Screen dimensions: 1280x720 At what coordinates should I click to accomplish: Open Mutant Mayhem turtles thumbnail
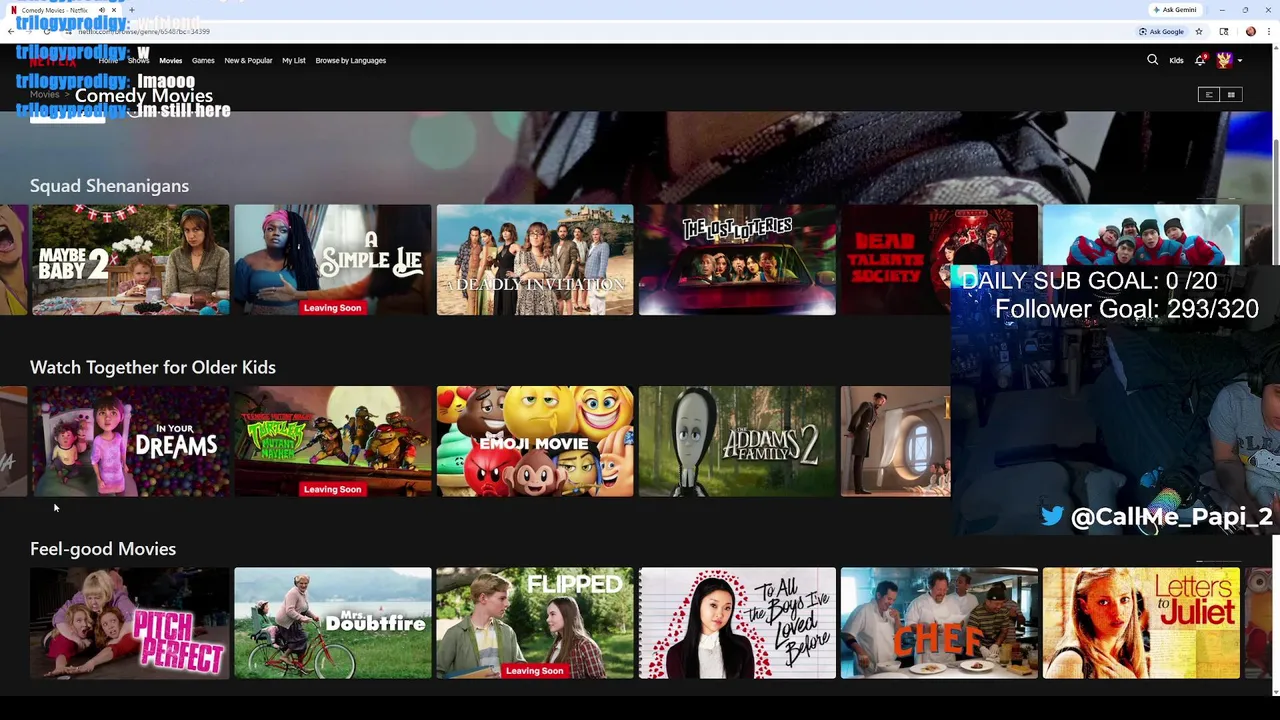pos(333,441)
